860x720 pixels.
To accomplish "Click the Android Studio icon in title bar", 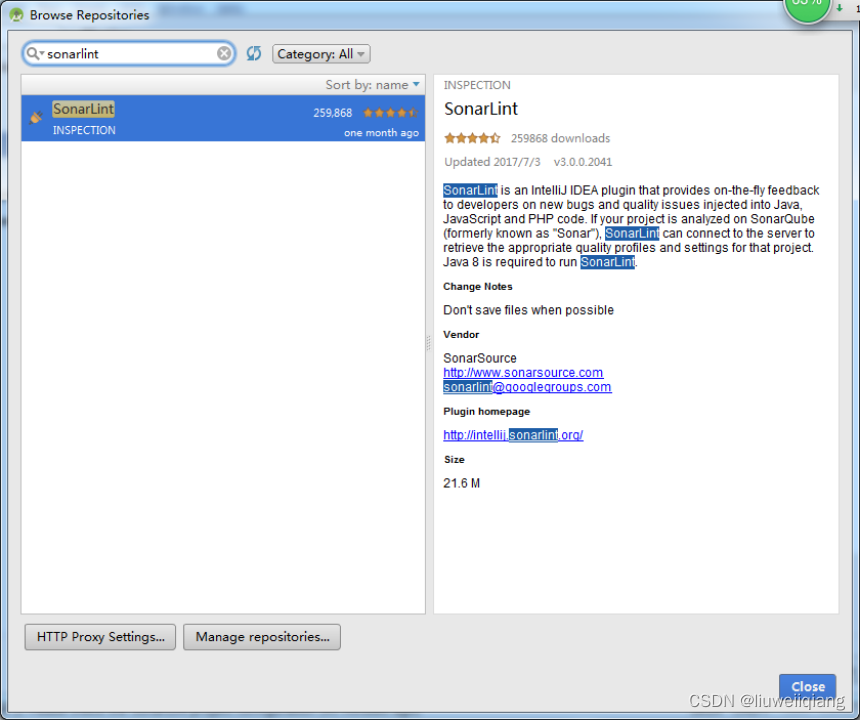I will (16, 15).
